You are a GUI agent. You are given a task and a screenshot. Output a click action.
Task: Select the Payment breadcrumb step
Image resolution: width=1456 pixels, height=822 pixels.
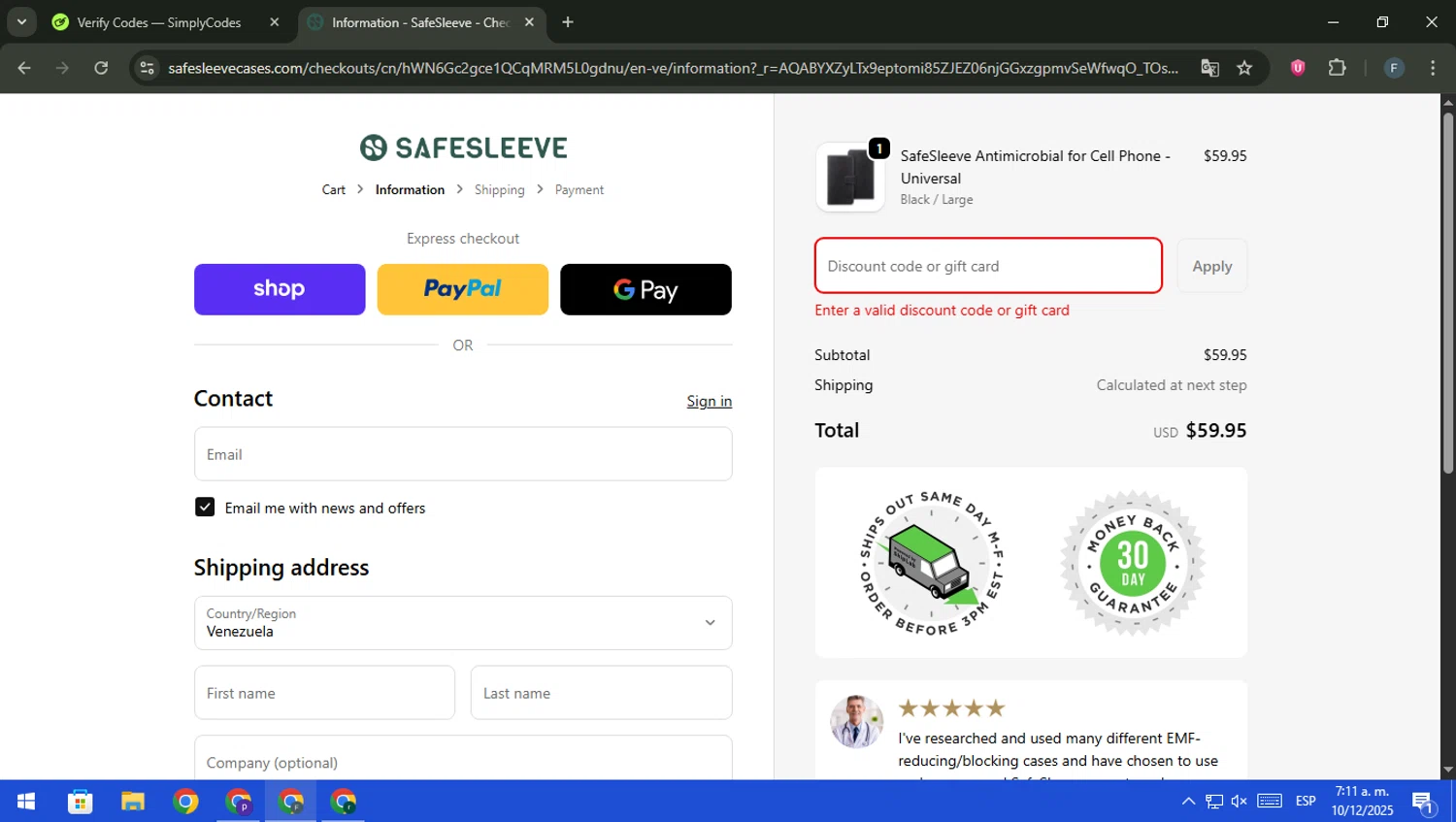pyautogui.click(x=579, y=190)
